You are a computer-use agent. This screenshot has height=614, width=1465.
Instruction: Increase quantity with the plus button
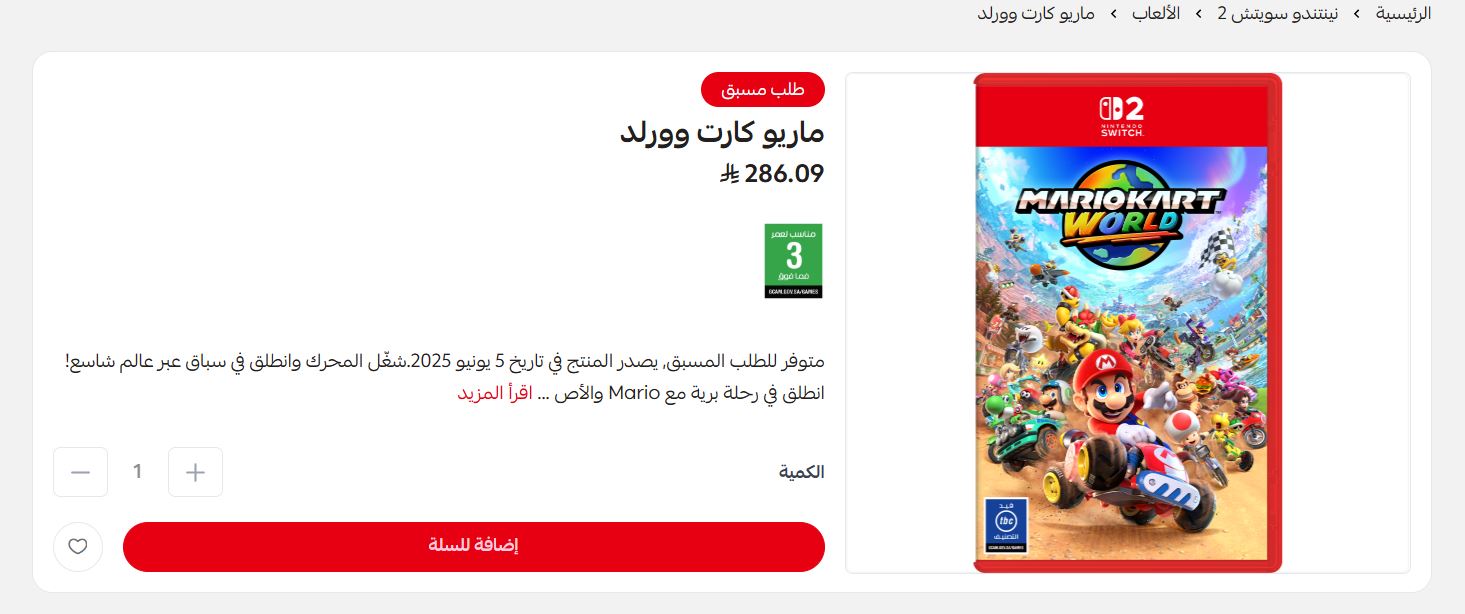coord(196,472)
